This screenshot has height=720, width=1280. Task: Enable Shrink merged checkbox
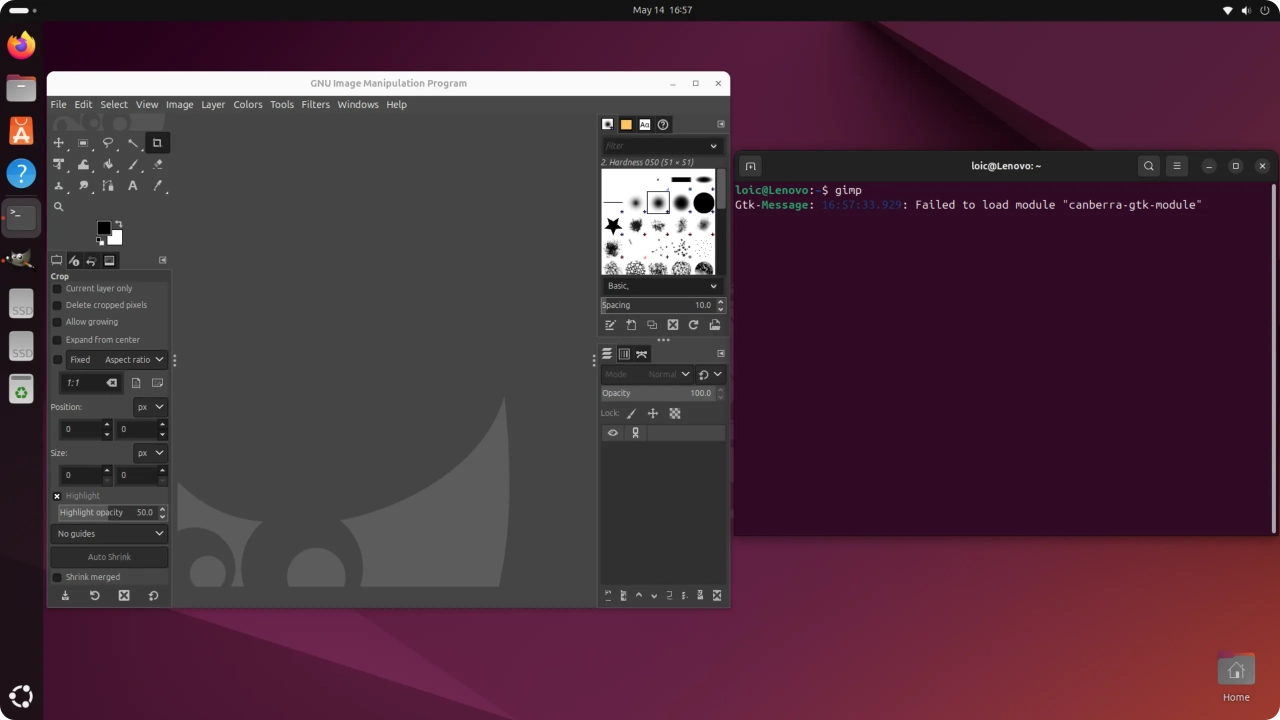point(57,577)
